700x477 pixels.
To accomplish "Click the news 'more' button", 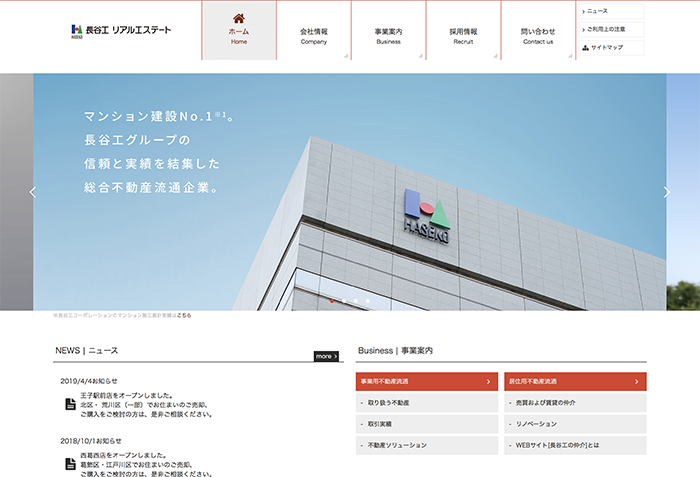I will click(x=327, y=356).
